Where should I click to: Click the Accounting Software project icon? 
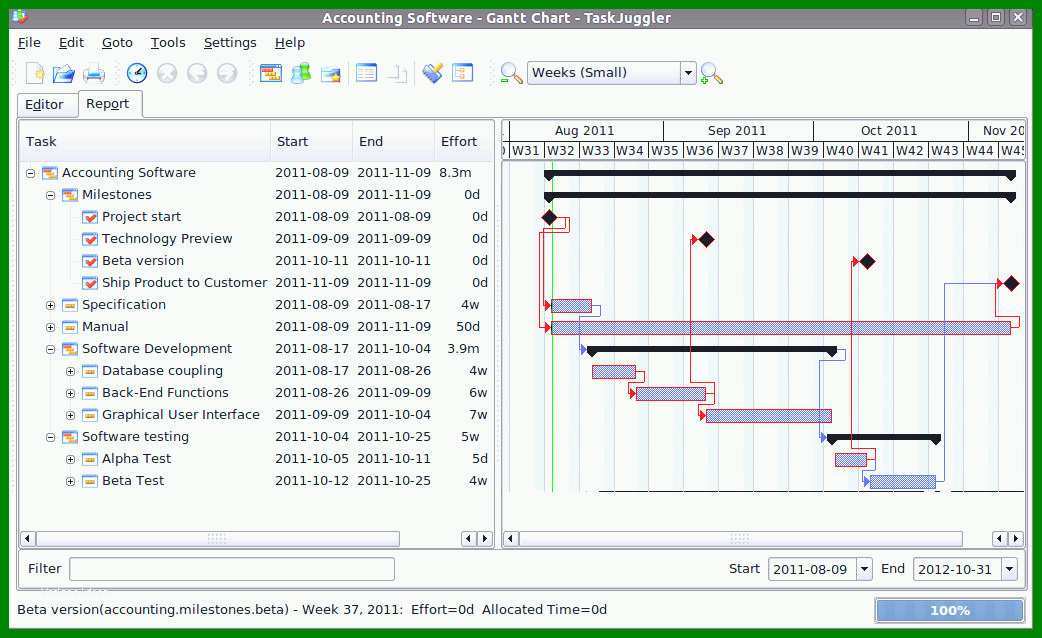point(50,173)
